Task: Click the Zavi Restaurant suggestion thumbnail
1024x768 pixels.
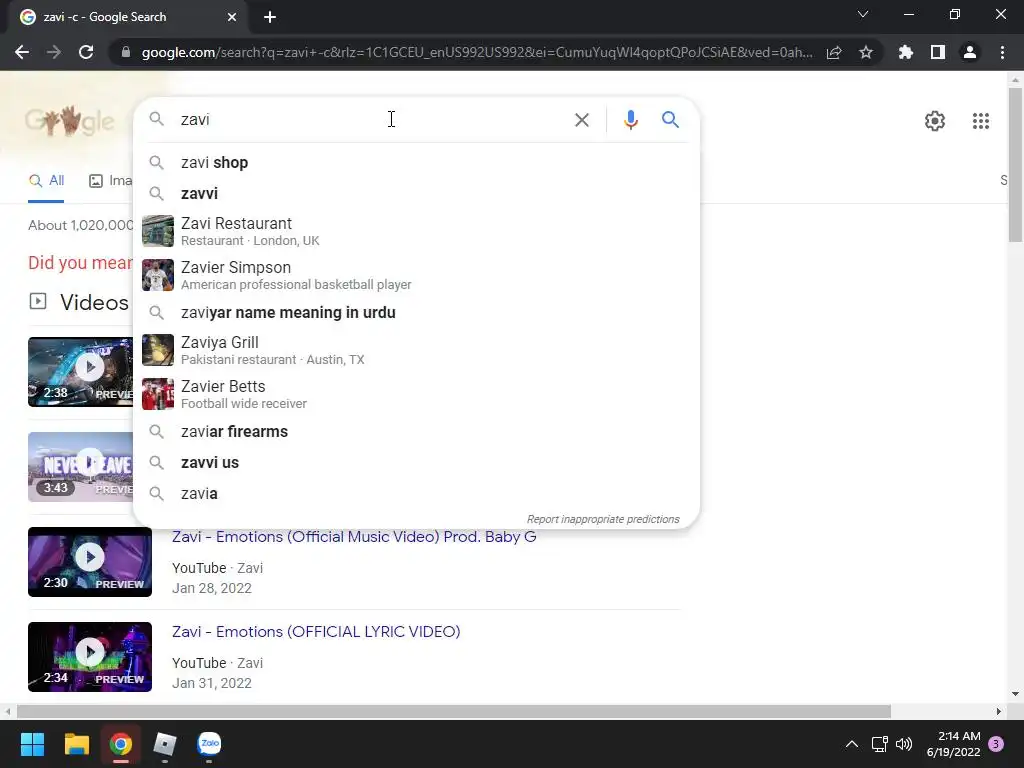Action: (x=158, y=231)
